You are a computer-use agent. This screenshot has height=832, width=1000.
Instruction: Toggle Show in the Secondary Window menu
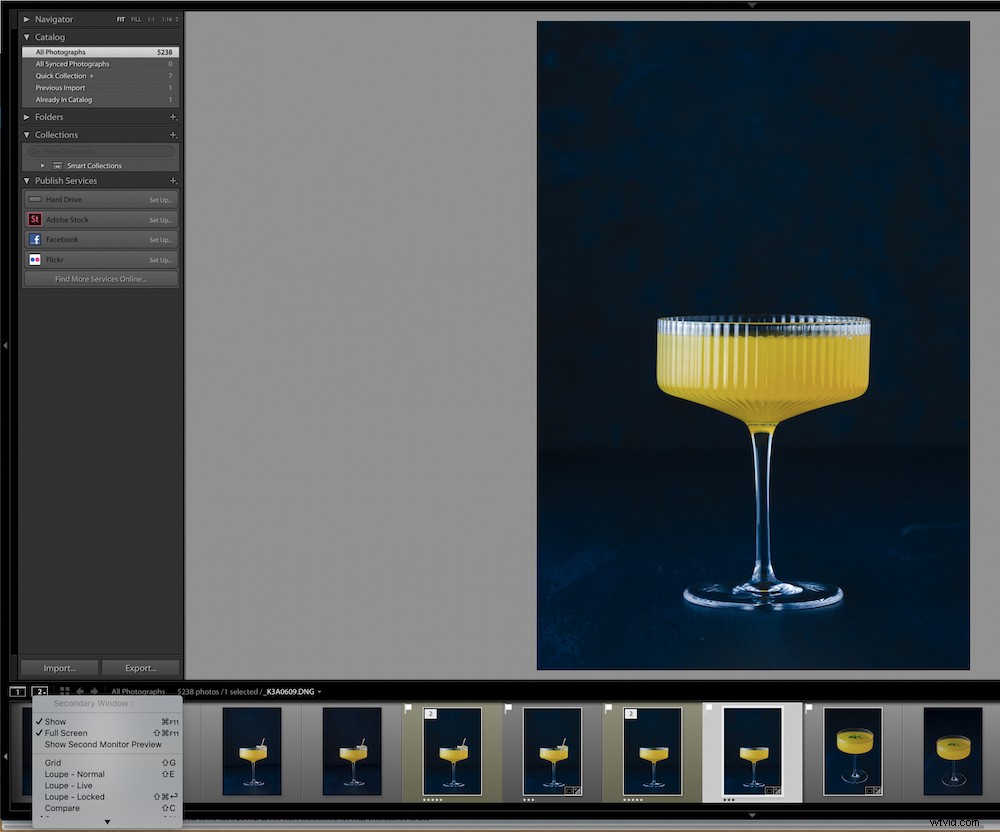(55, 721)
